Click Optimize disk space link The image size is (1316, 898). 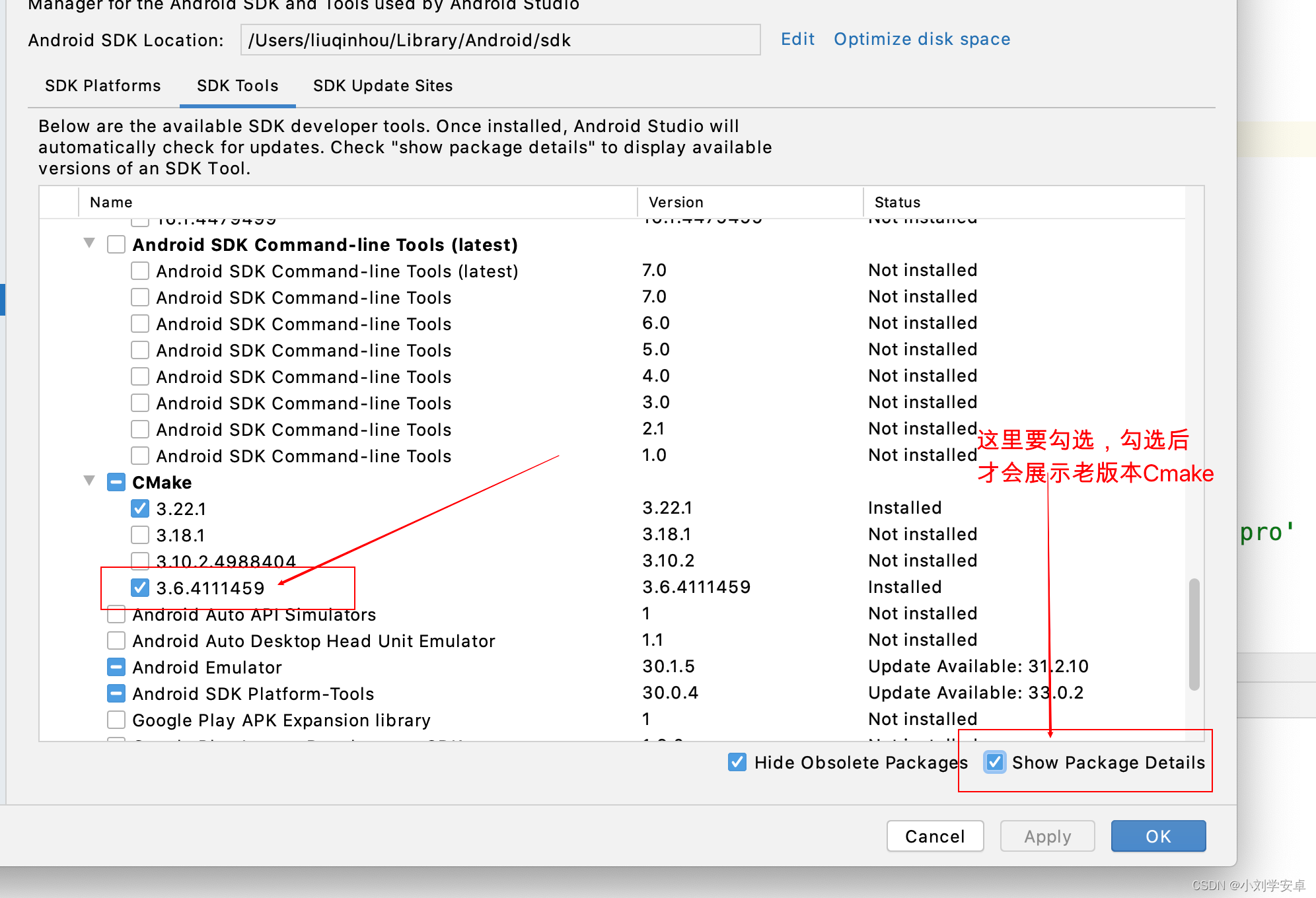click(922, 40)
